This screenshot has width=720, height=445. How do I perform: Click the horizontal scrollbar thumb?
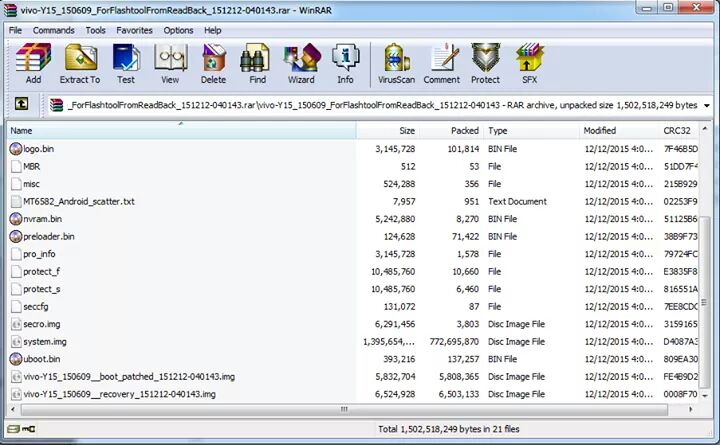(344, 409)
